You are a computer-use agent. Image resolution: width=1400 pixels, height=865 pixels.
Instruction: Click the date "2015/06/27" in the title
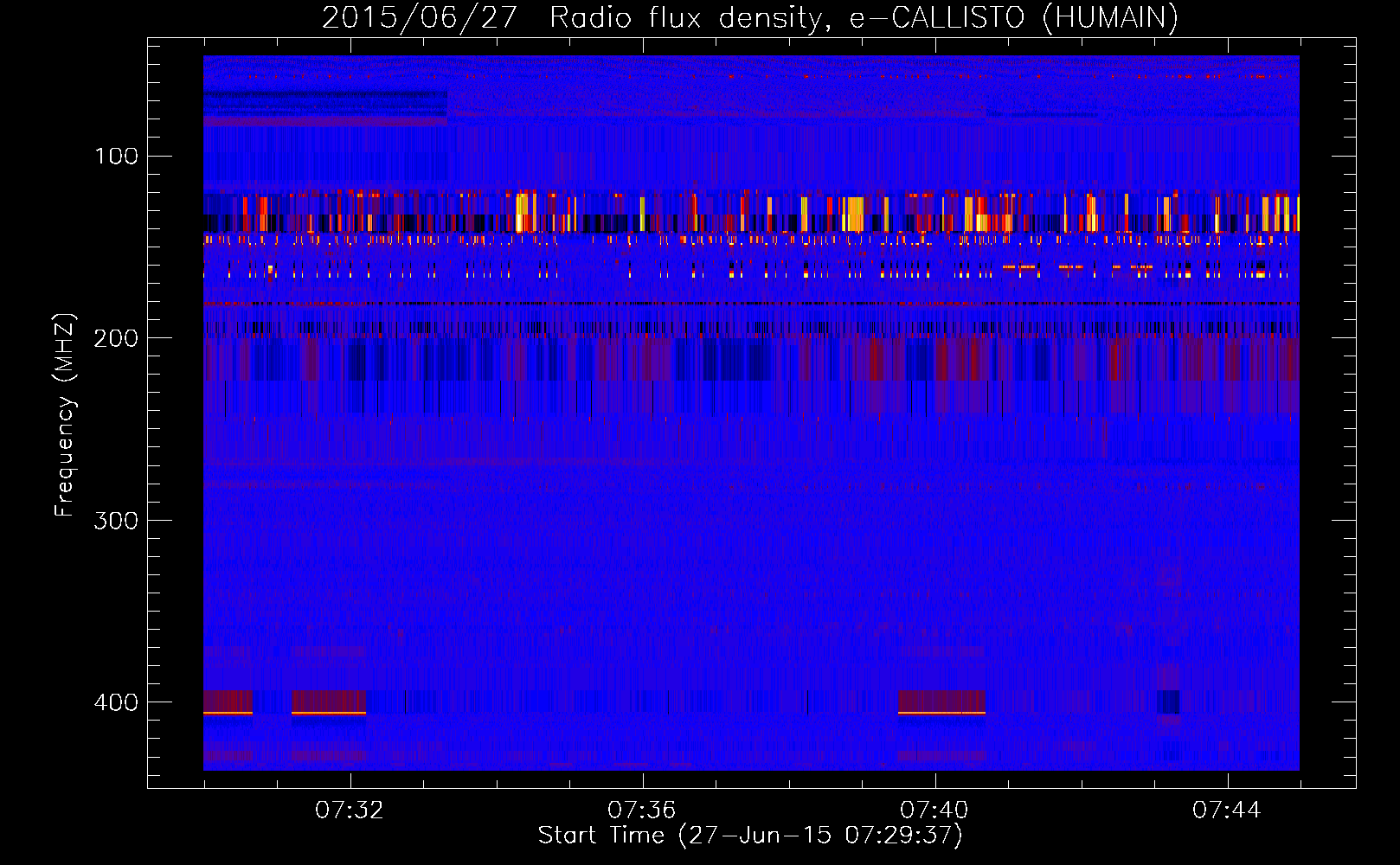420,18
